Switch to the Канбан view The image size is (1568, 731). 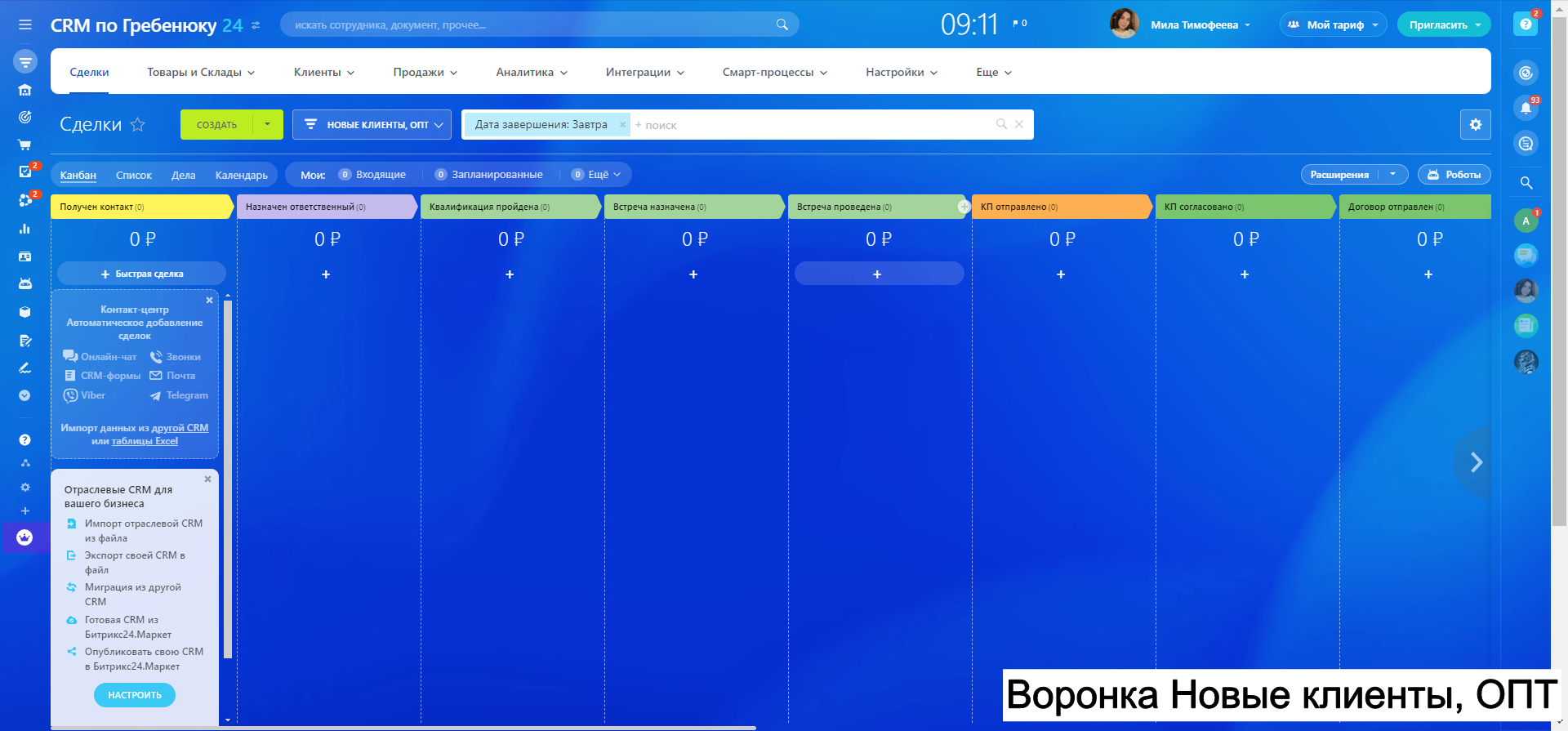pyautogui.click(x=78, y=175)
